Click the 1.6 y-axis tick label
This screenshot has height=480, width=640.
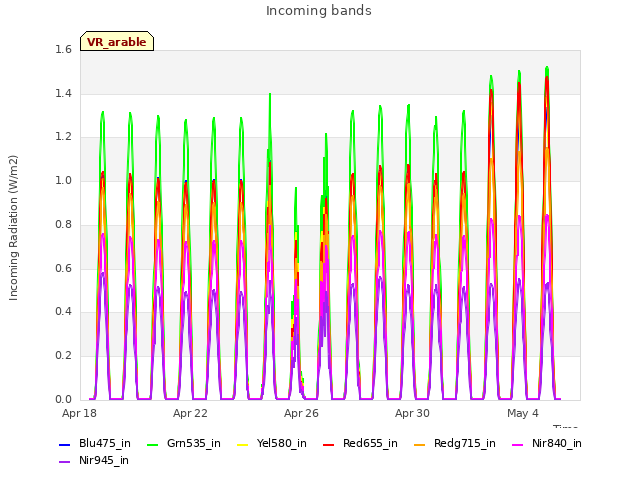tap(63, 50)
